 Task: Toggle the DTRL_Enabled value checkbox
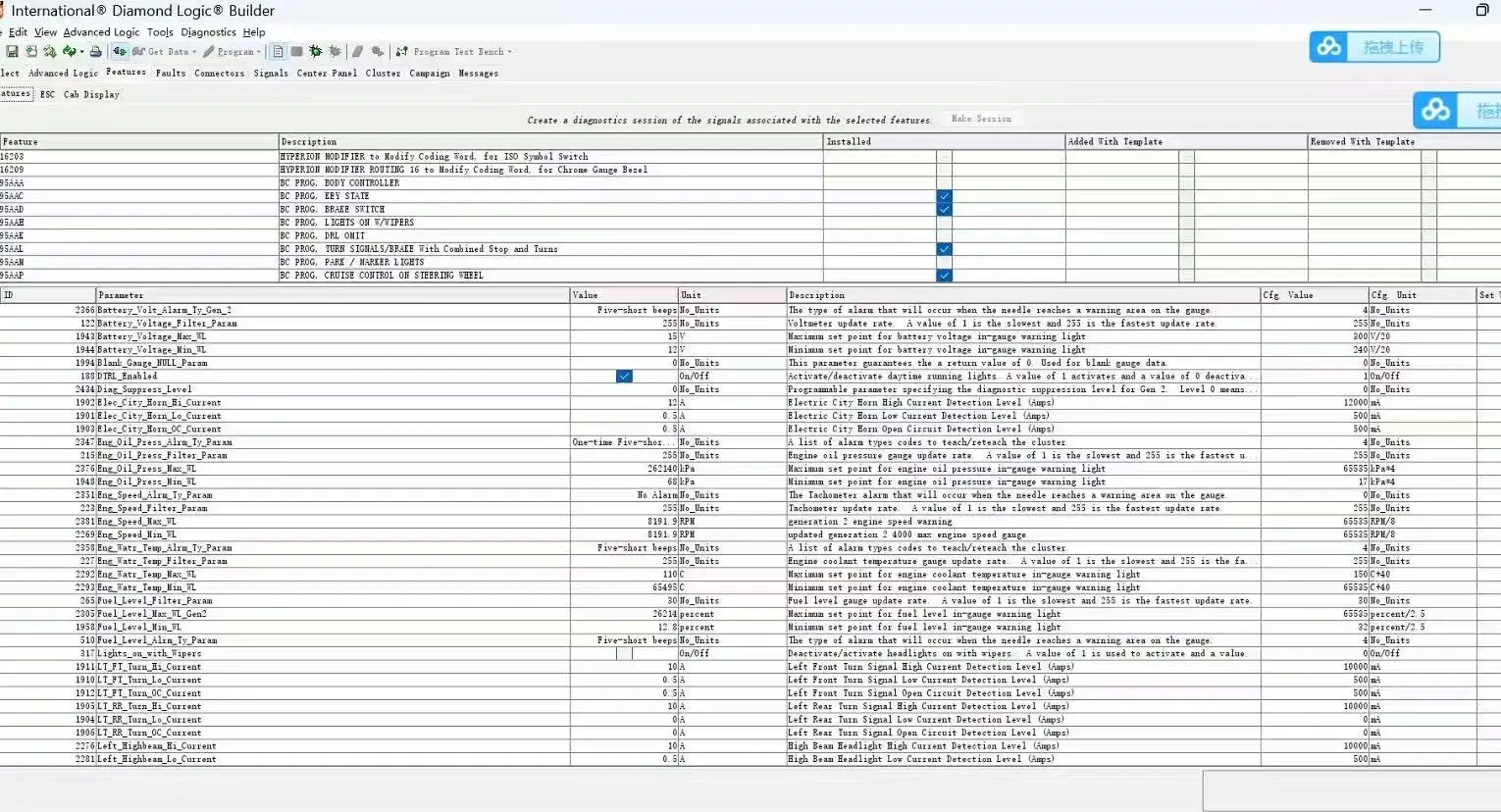624,377
